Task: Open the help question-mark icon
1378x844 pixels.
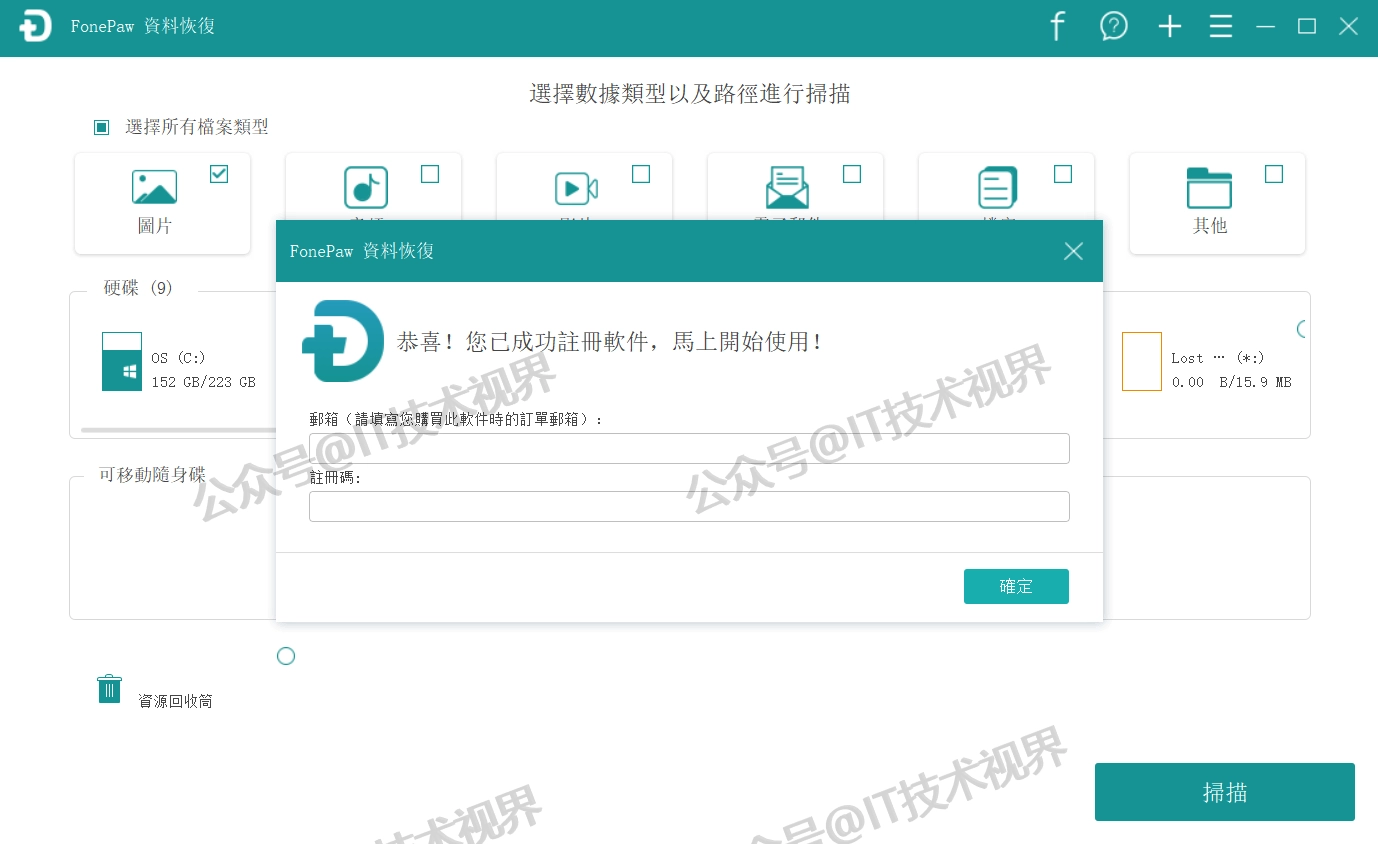Action: click(x=1113, y=27)
